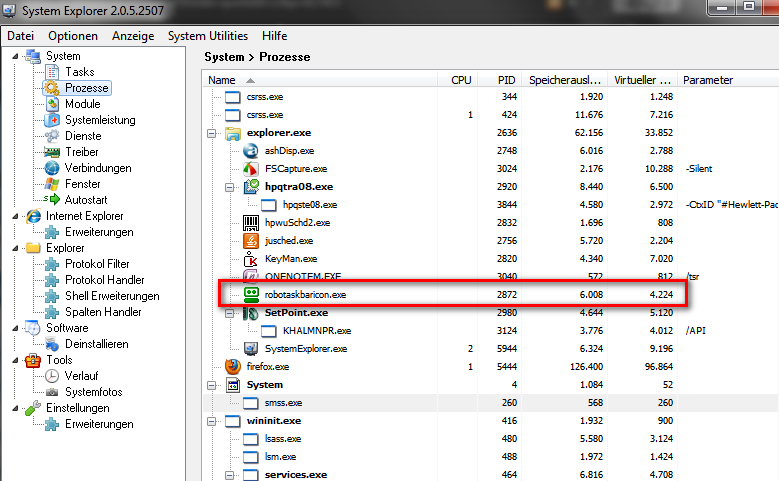Image resolution: width=779 pixels, height=481 pixels.
Task: Click the firefox.exe Firefox icon
Action: coord(233,367)
